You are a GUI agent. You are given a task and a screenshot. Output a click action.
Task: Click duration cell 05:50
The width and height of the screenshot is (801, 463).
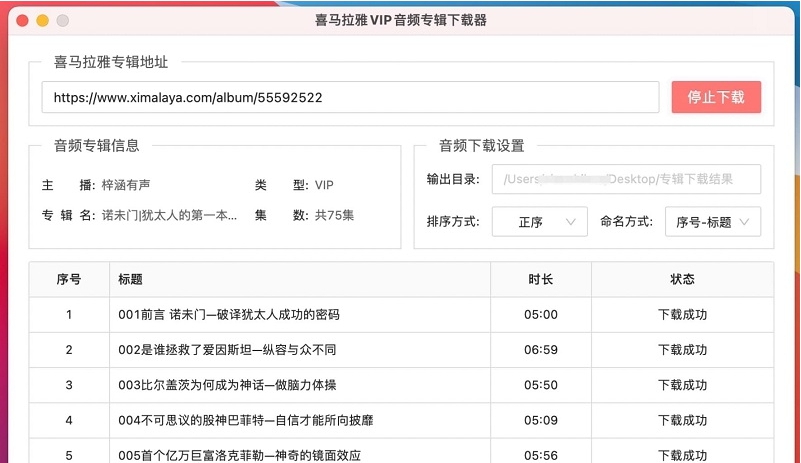point(541,385)
